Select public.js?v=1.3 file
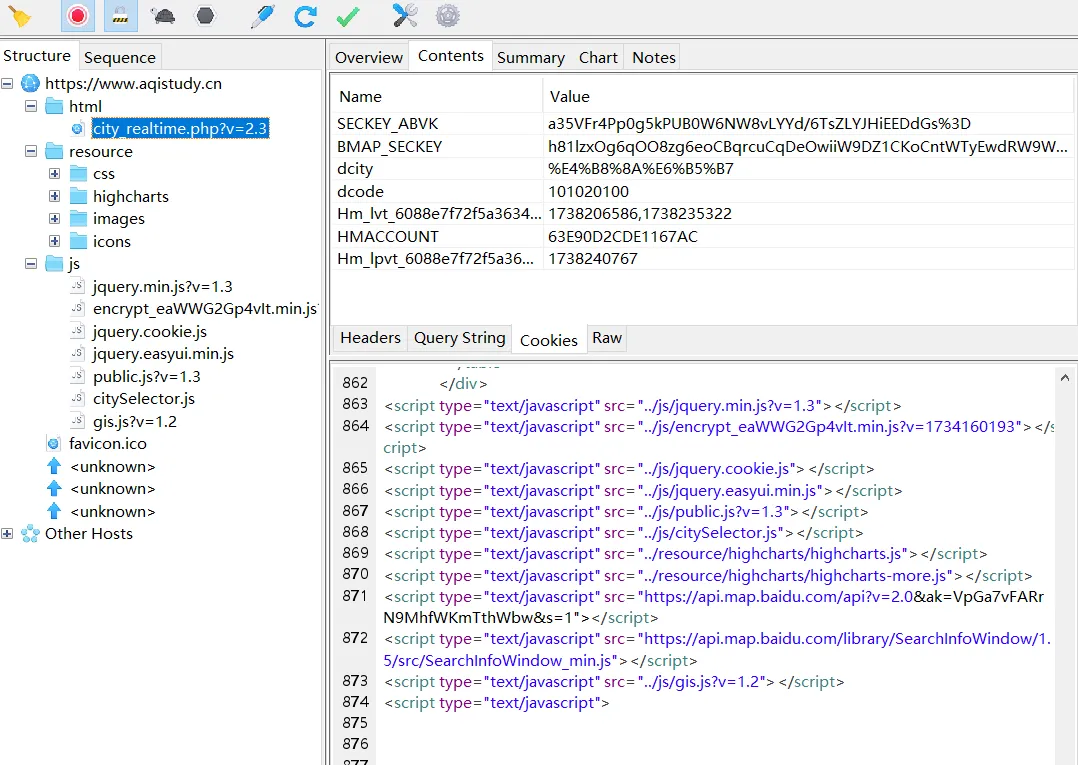 click(x=147, y=377)
